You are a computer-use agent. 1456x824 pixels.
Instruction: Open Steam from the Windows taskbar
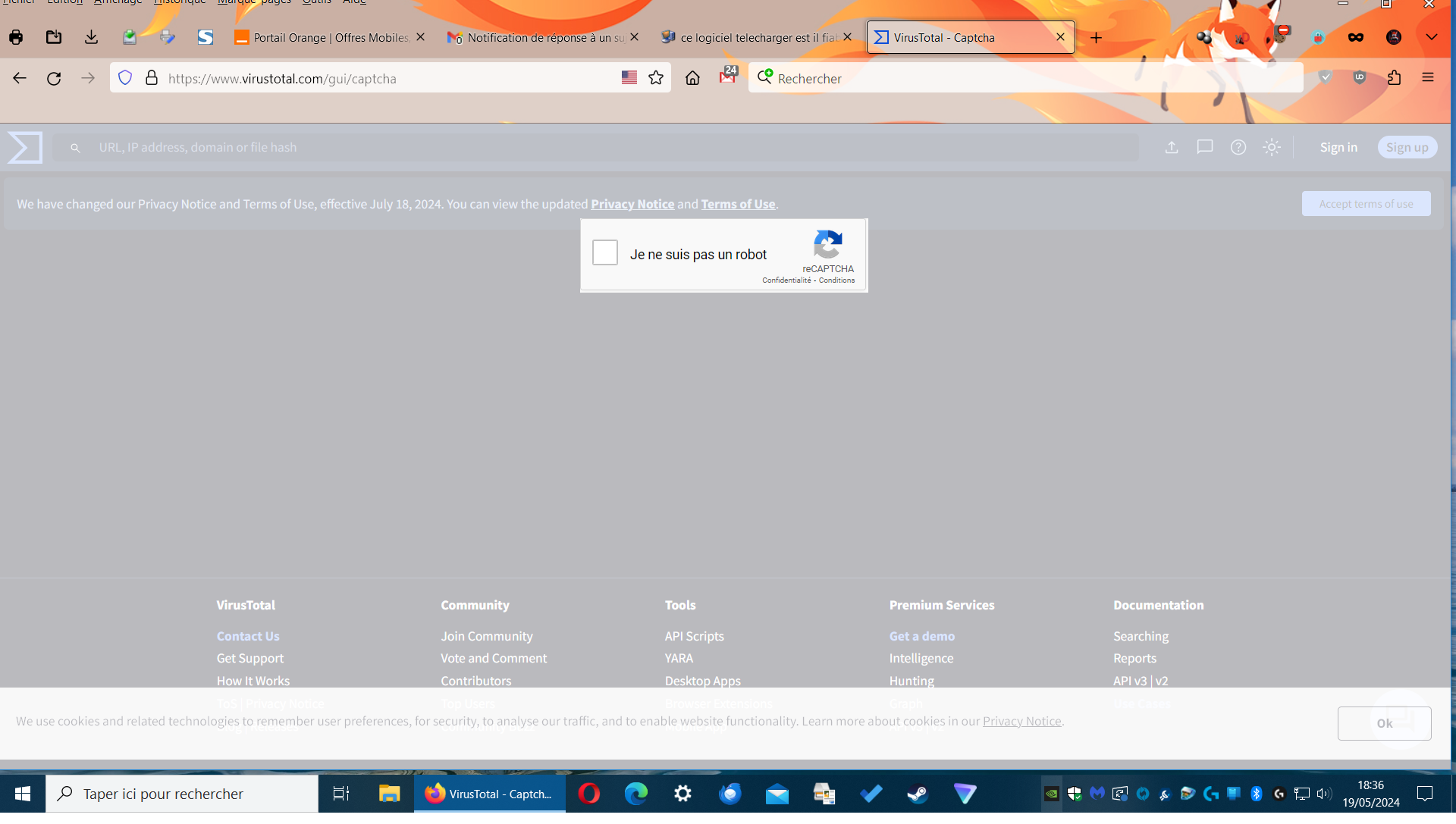coord(918,794)
